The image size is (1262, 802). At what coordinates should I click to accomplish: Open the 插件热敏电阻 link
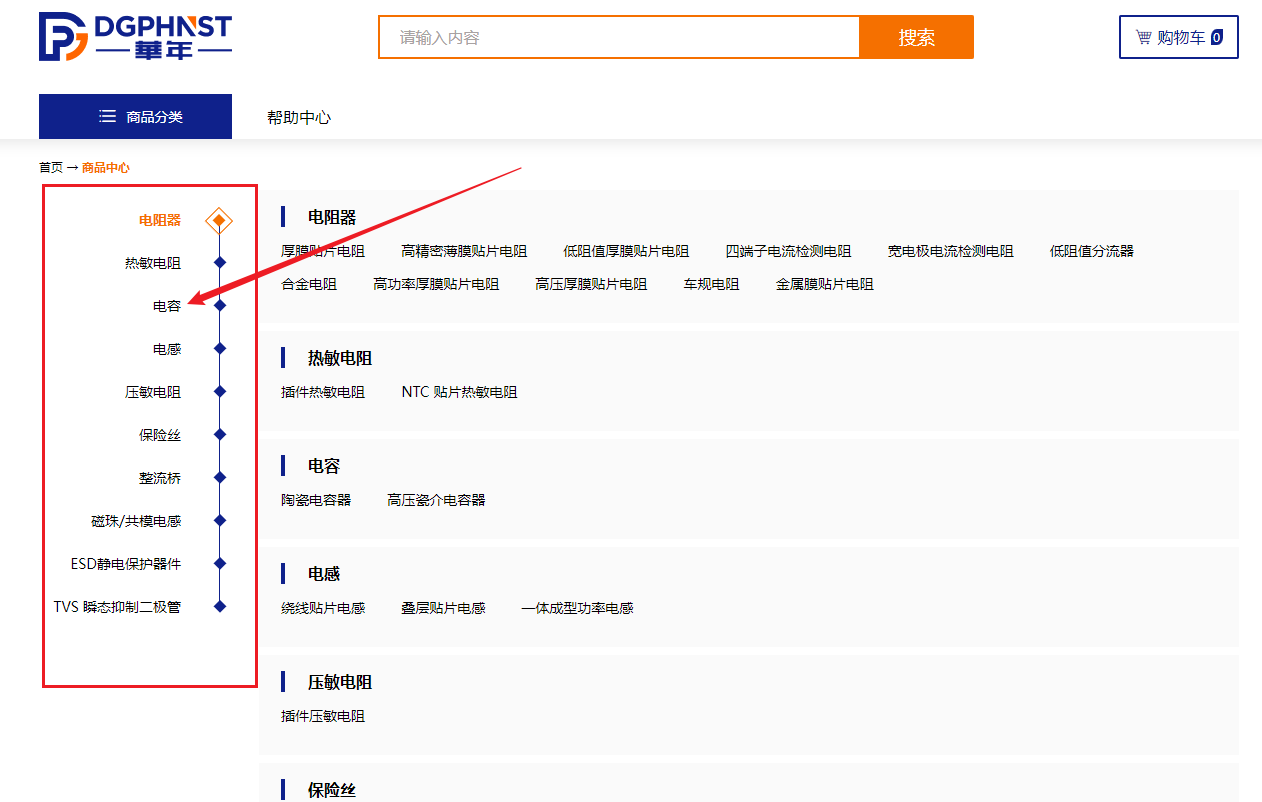(323, 392)
